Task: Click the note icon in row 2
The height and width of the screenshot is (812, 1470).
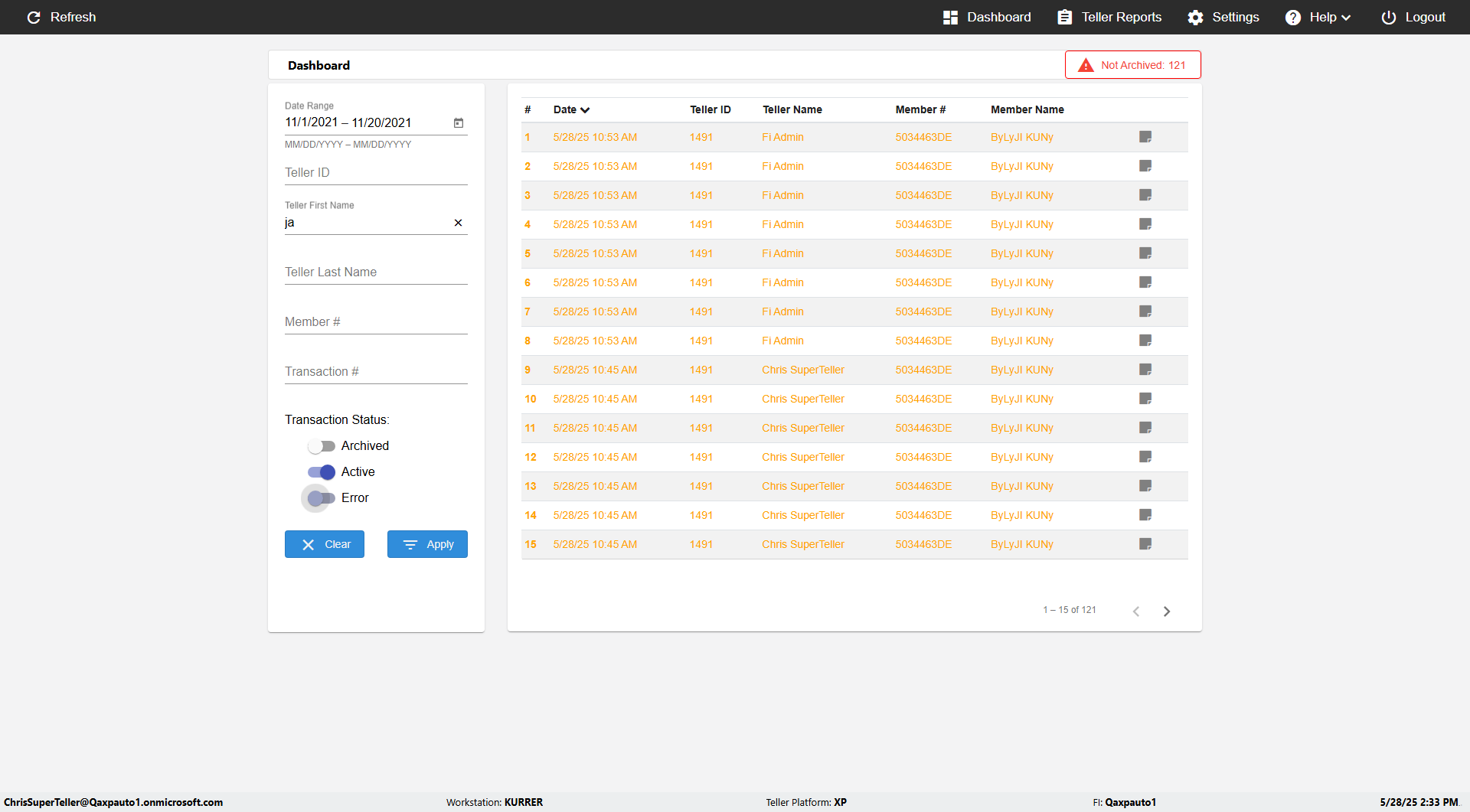Action: [x=1145, y=166]
